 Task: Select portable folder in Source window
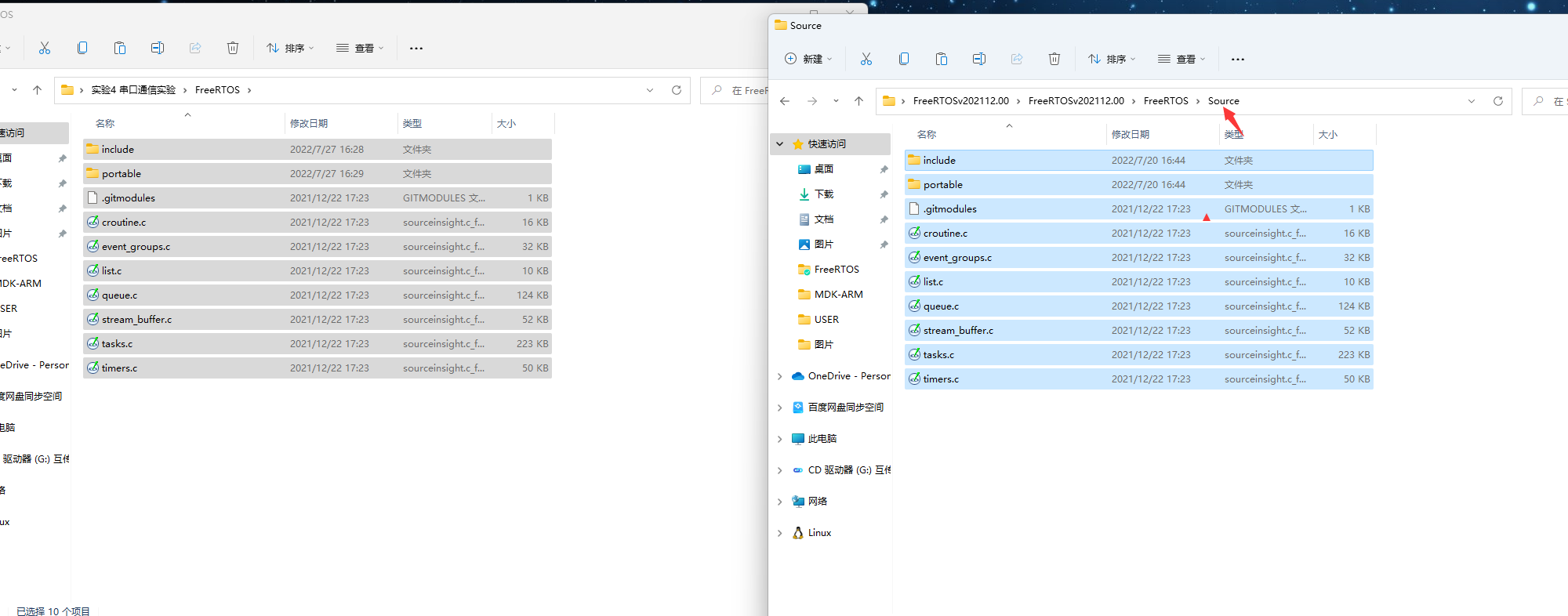(1139, 185)
